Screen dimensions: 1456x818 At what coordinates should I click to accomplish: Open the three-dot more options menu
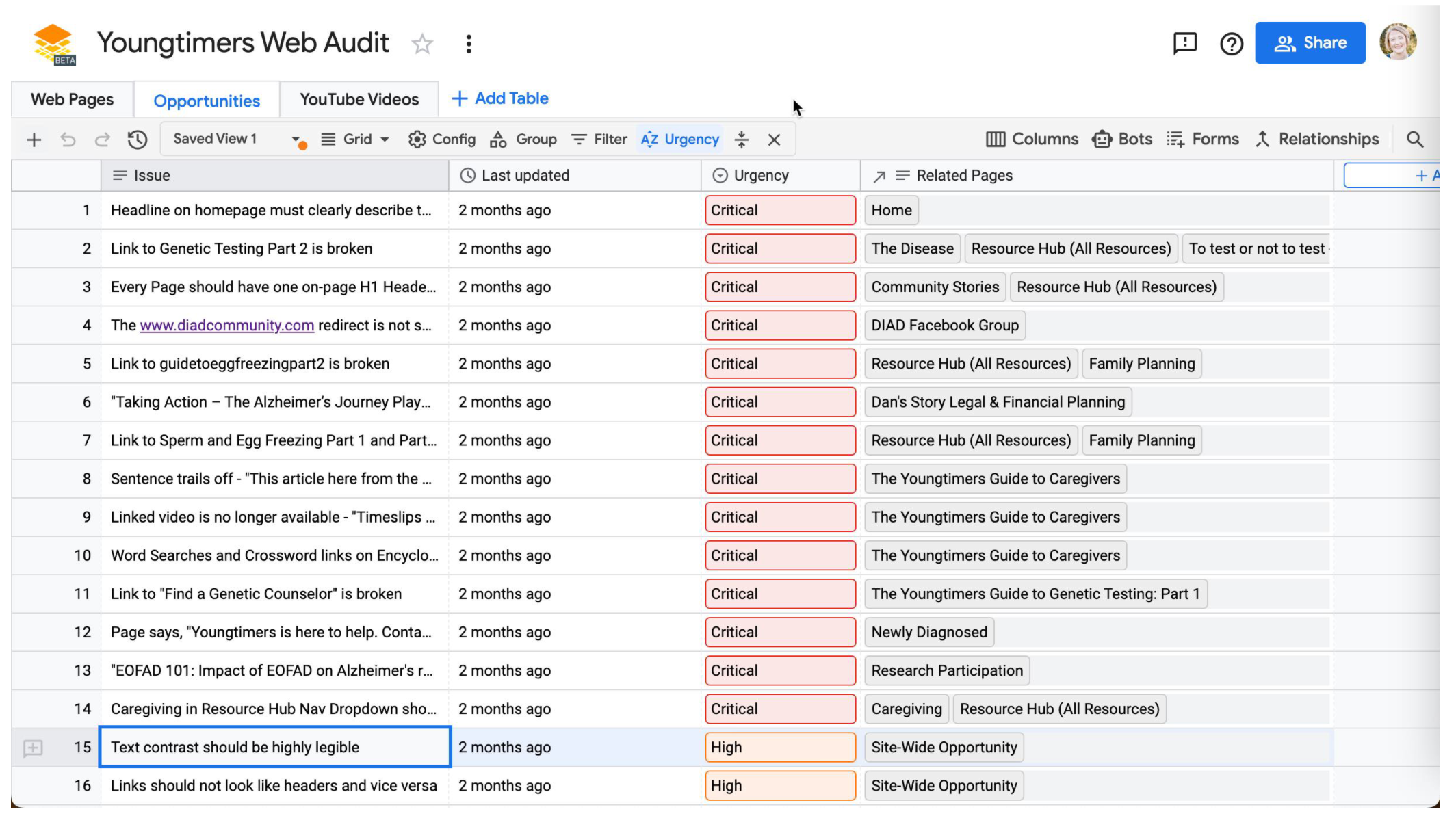(469, 44)
